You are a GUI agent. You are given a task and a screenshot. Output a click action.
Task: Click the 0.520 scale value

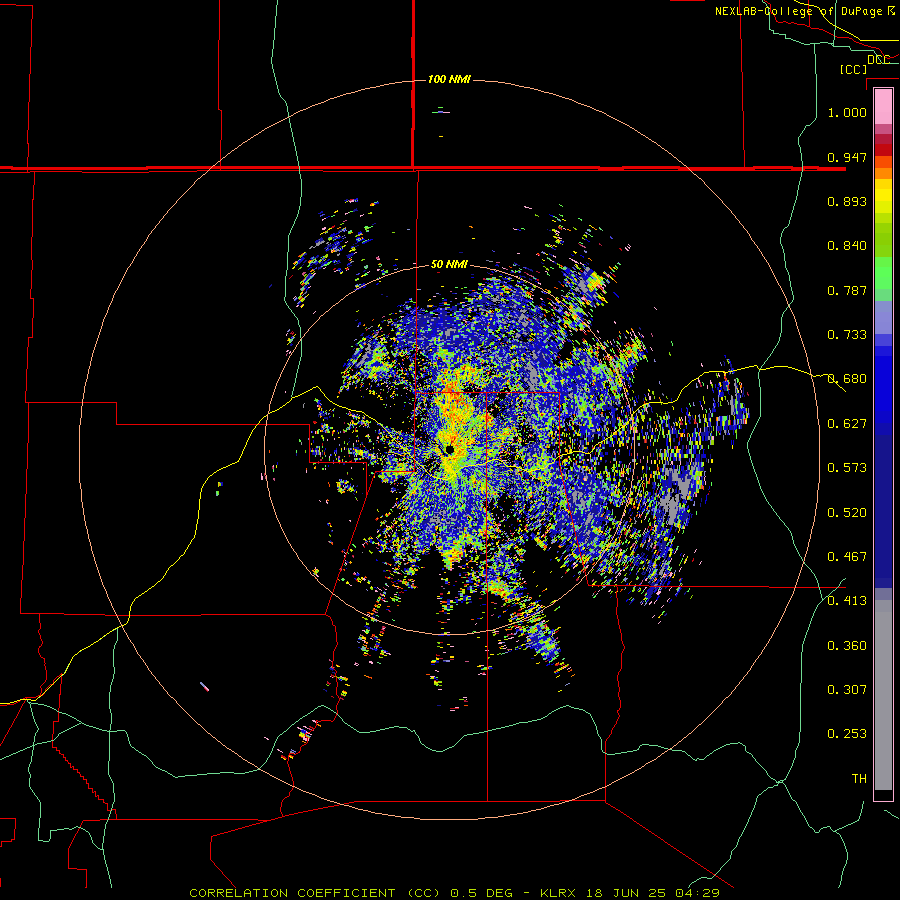847,513
